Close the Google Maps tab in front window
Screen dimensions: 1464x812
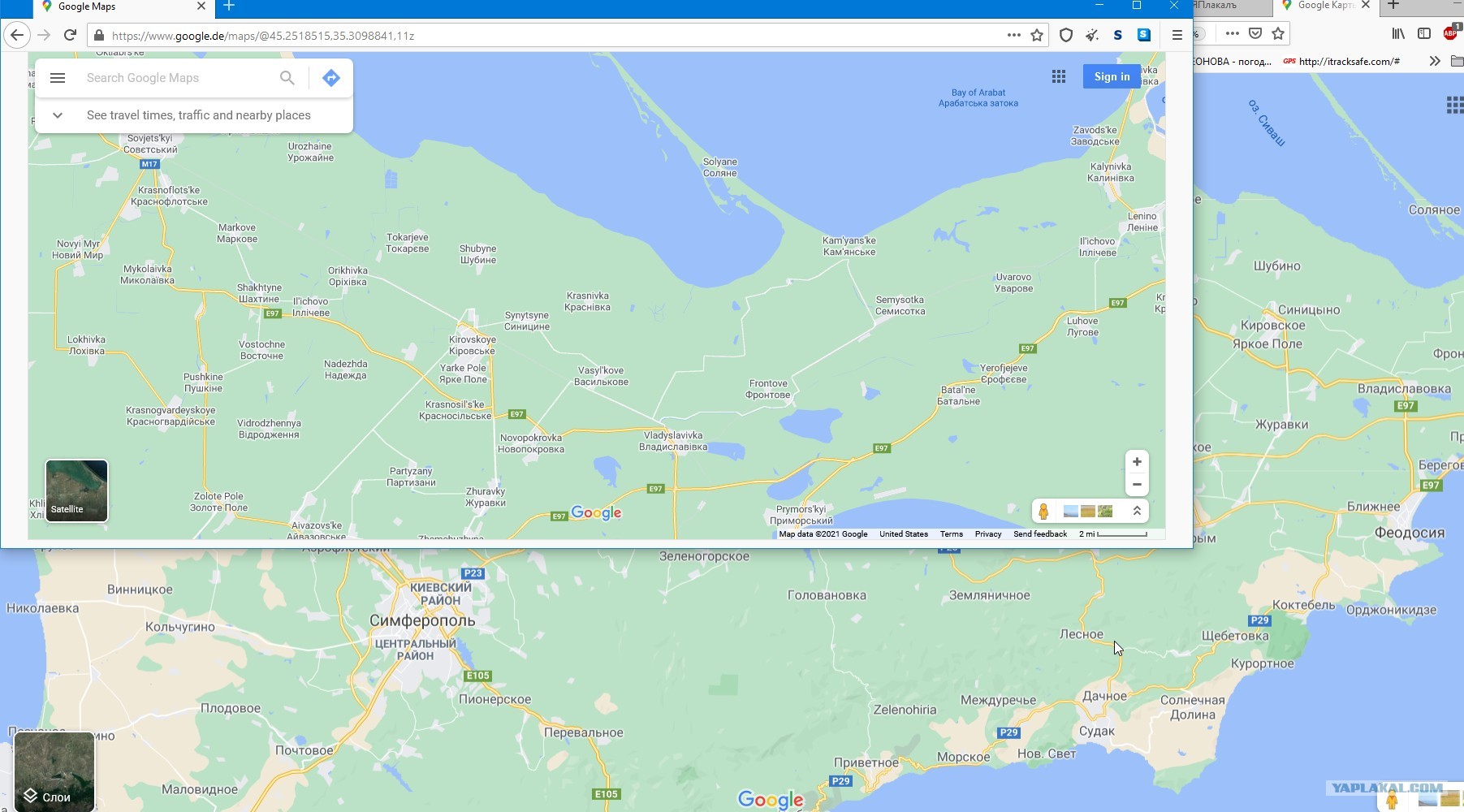tap(201, 6)
